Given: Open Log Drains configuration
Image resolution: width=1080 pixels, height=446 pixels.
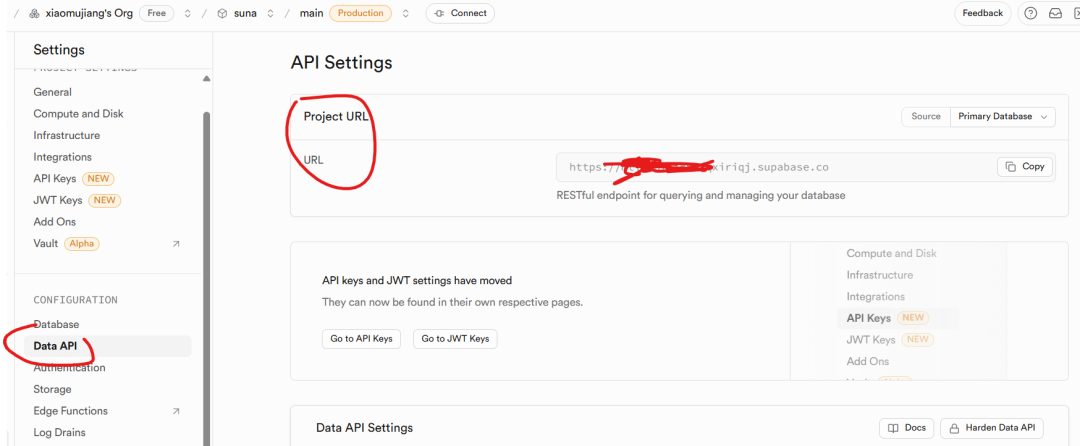Looking at the screenshot, I should [x=59, y=433].
